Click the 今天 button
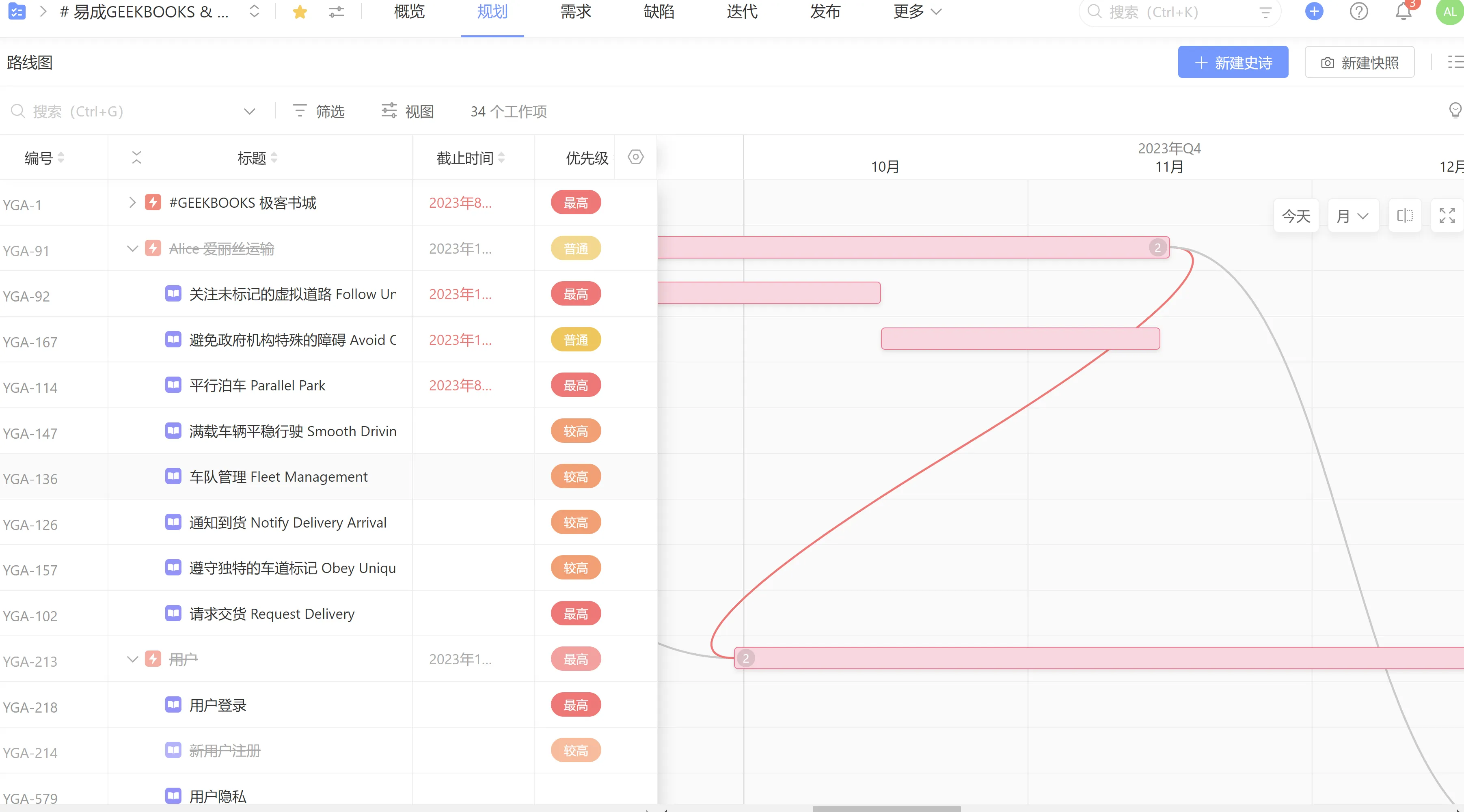Viewport: 1464px width, 812px height. (x=1296, y=216)
